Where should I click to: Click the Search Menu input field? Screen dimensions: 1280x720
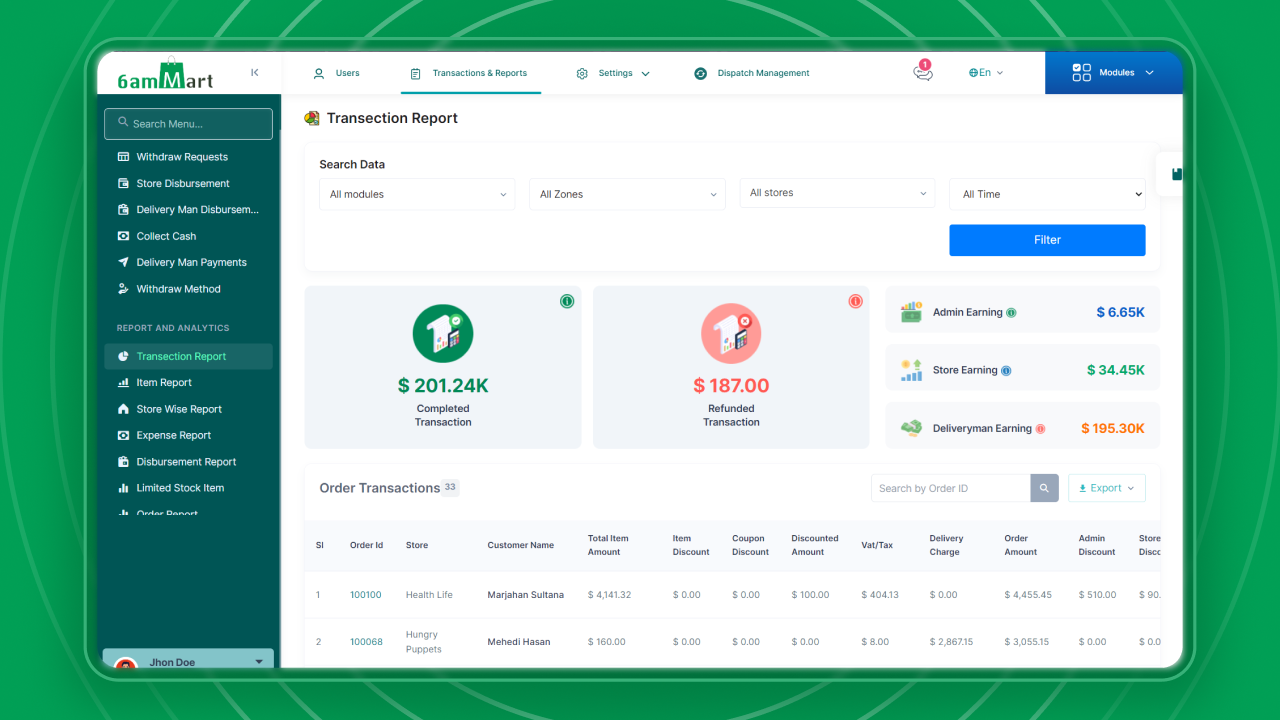[x=188, y=124]
